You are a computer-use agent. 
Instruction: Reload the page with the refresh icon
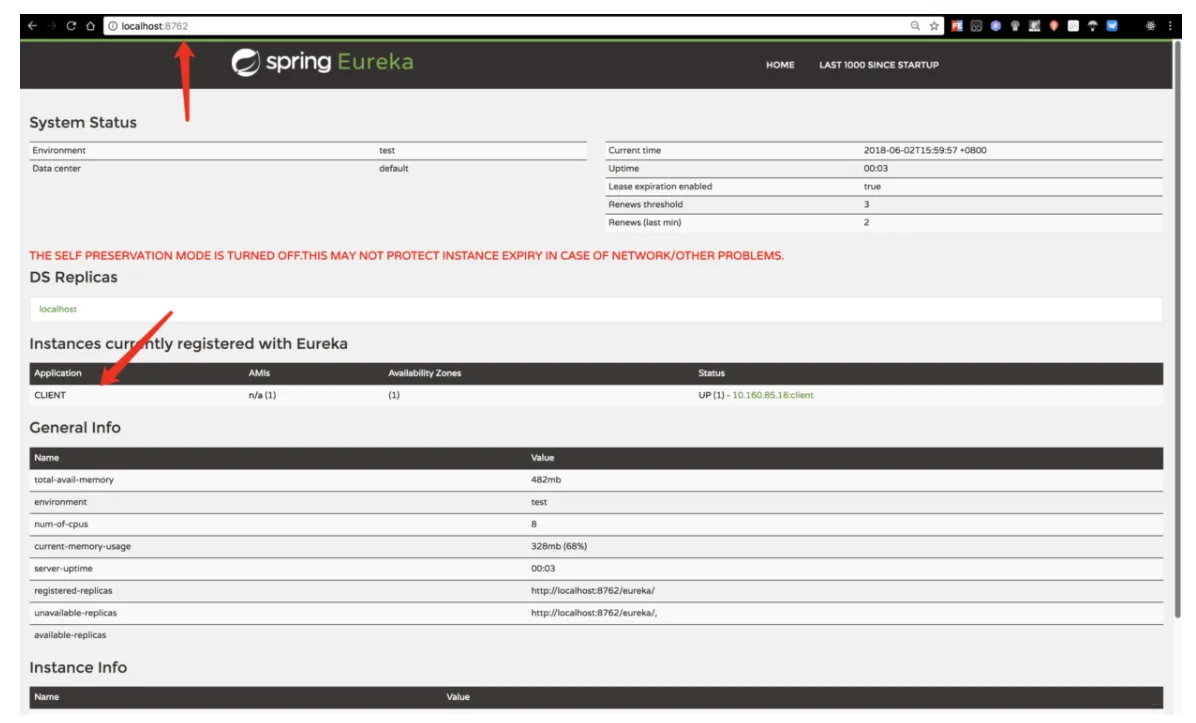[x=71, y=26]
